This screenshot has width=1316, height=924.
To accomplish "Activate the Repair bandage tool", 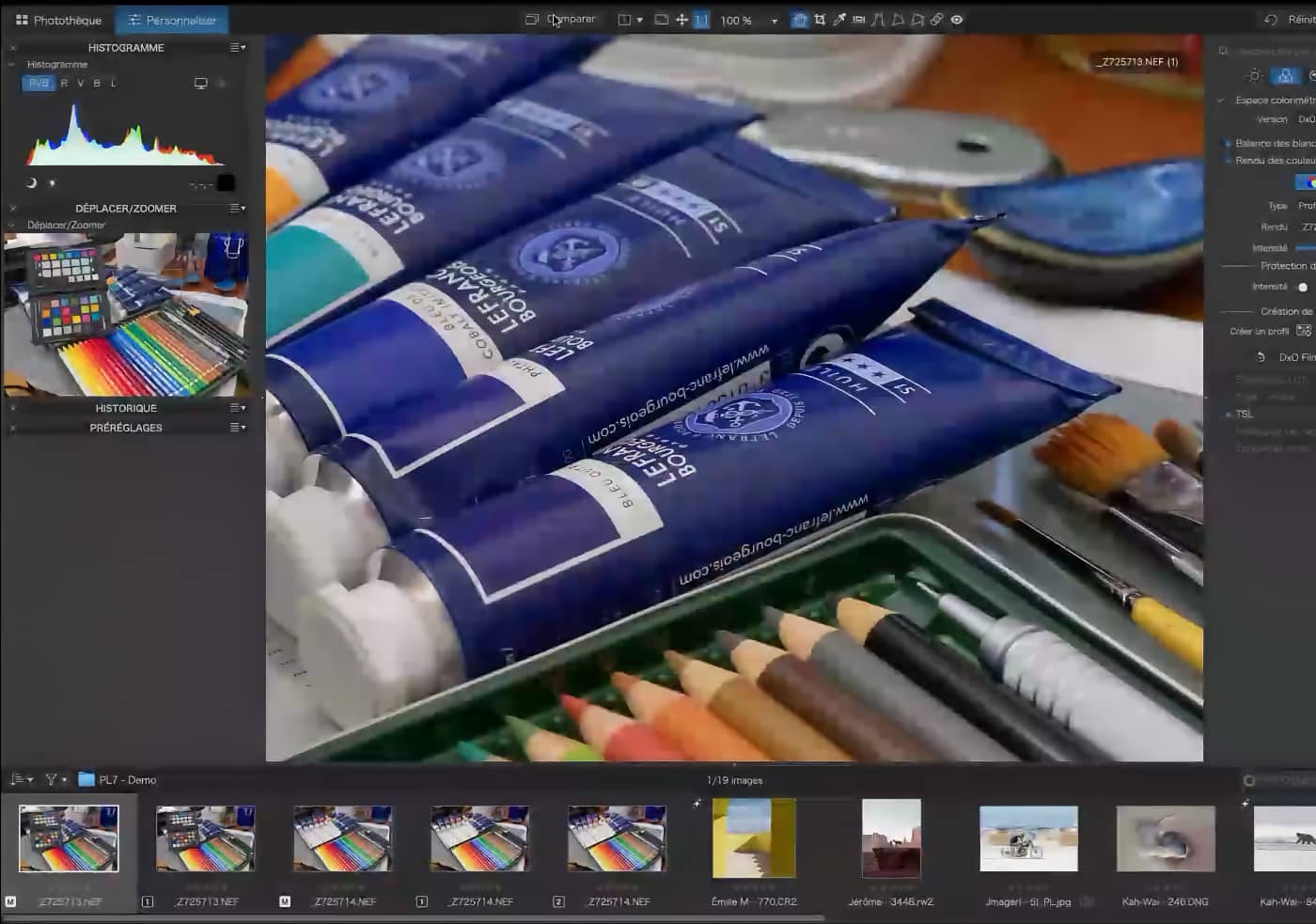I will pos(937,20).
